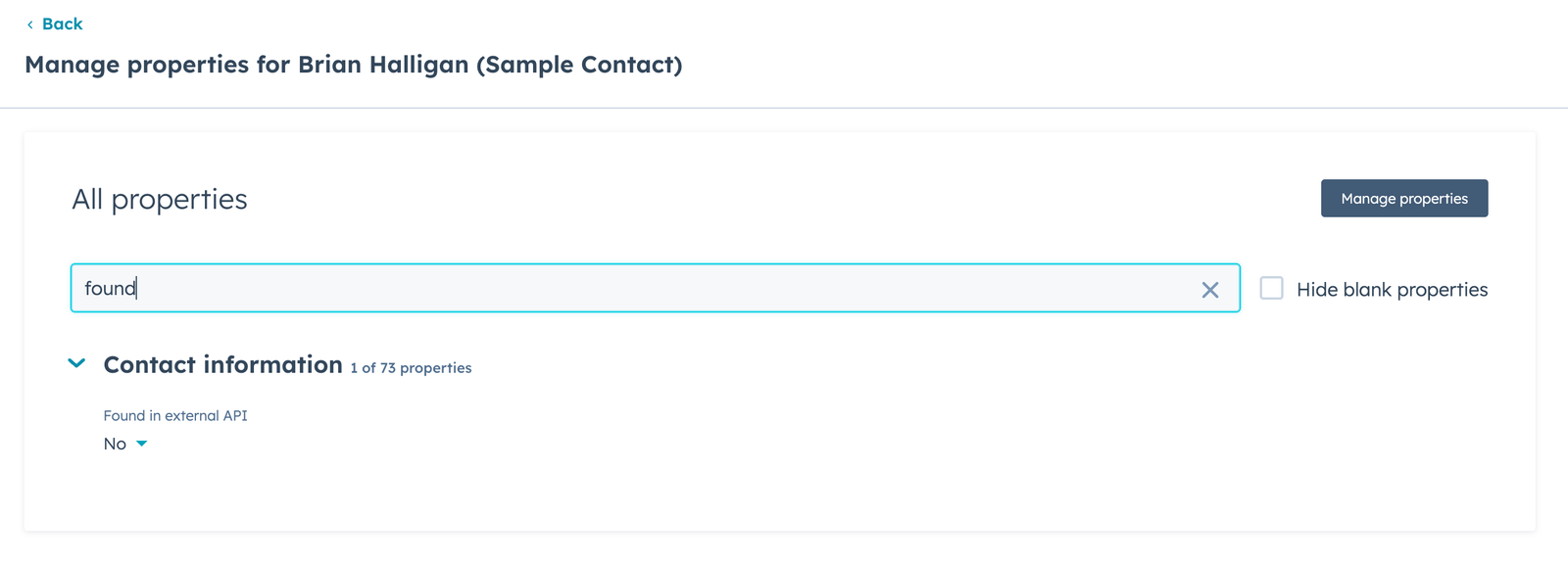Click the Found in external API property label
This screenshot has height=564, width=1568.
point(175,415)
